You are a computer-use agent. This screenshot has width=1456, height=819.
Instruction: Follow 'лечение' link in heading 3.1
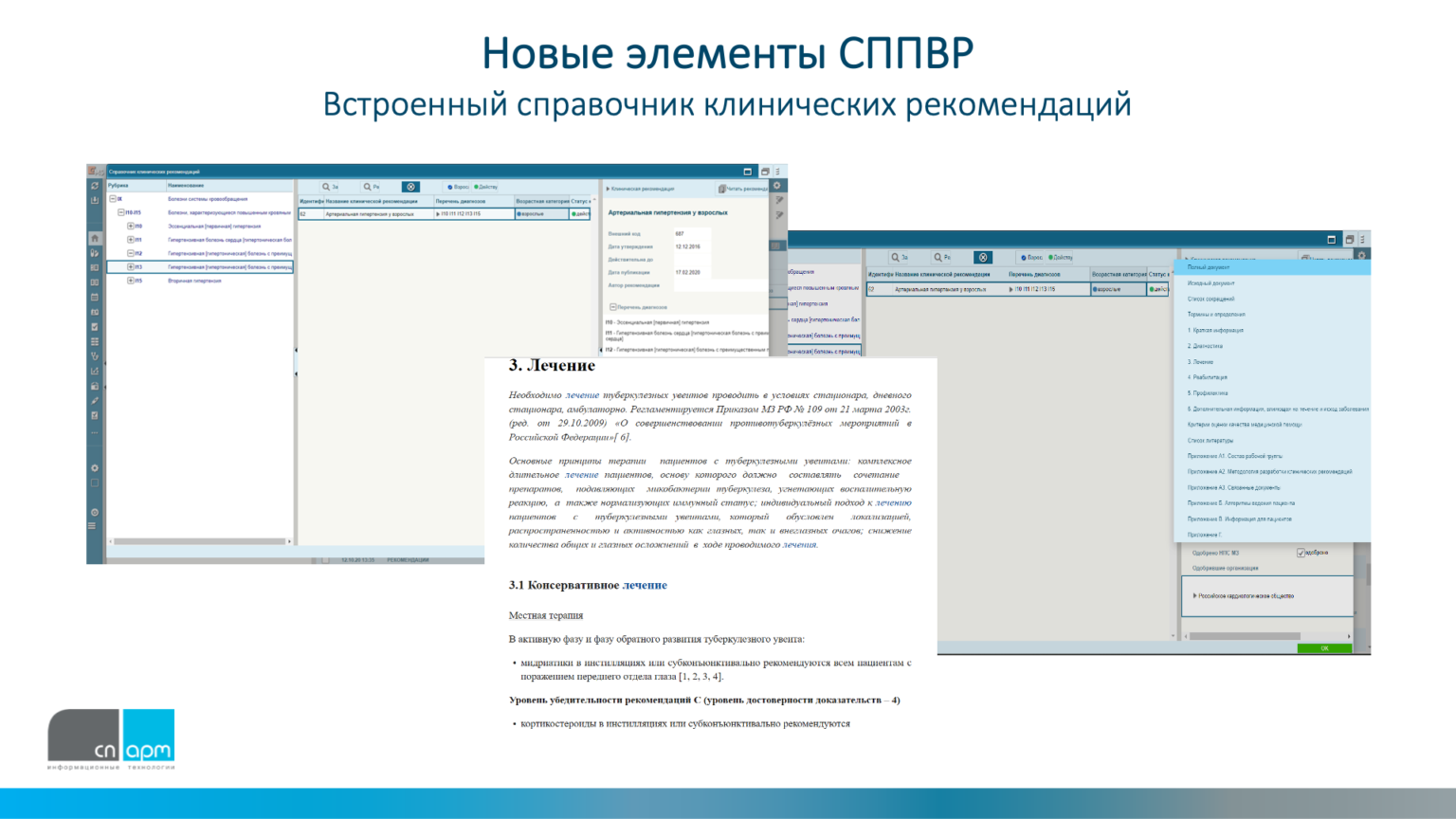click(x=645, y=585)
